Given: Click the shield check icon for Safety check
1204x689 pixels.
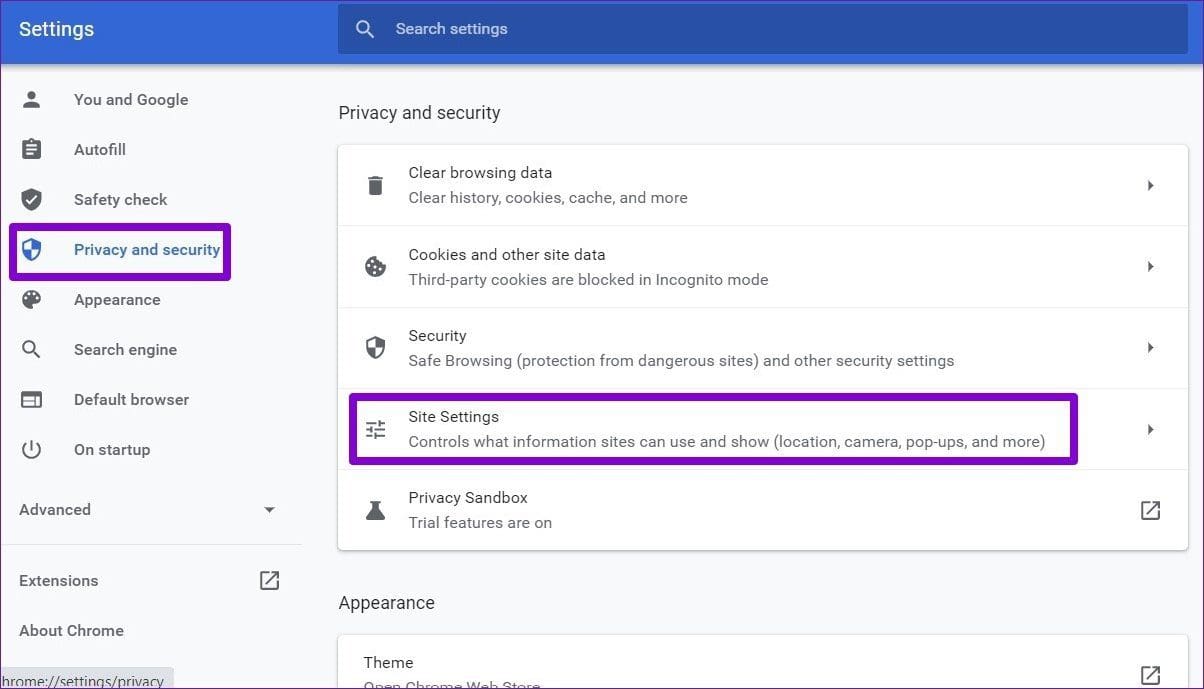Looking at the screenshot, I should (32, 199).
